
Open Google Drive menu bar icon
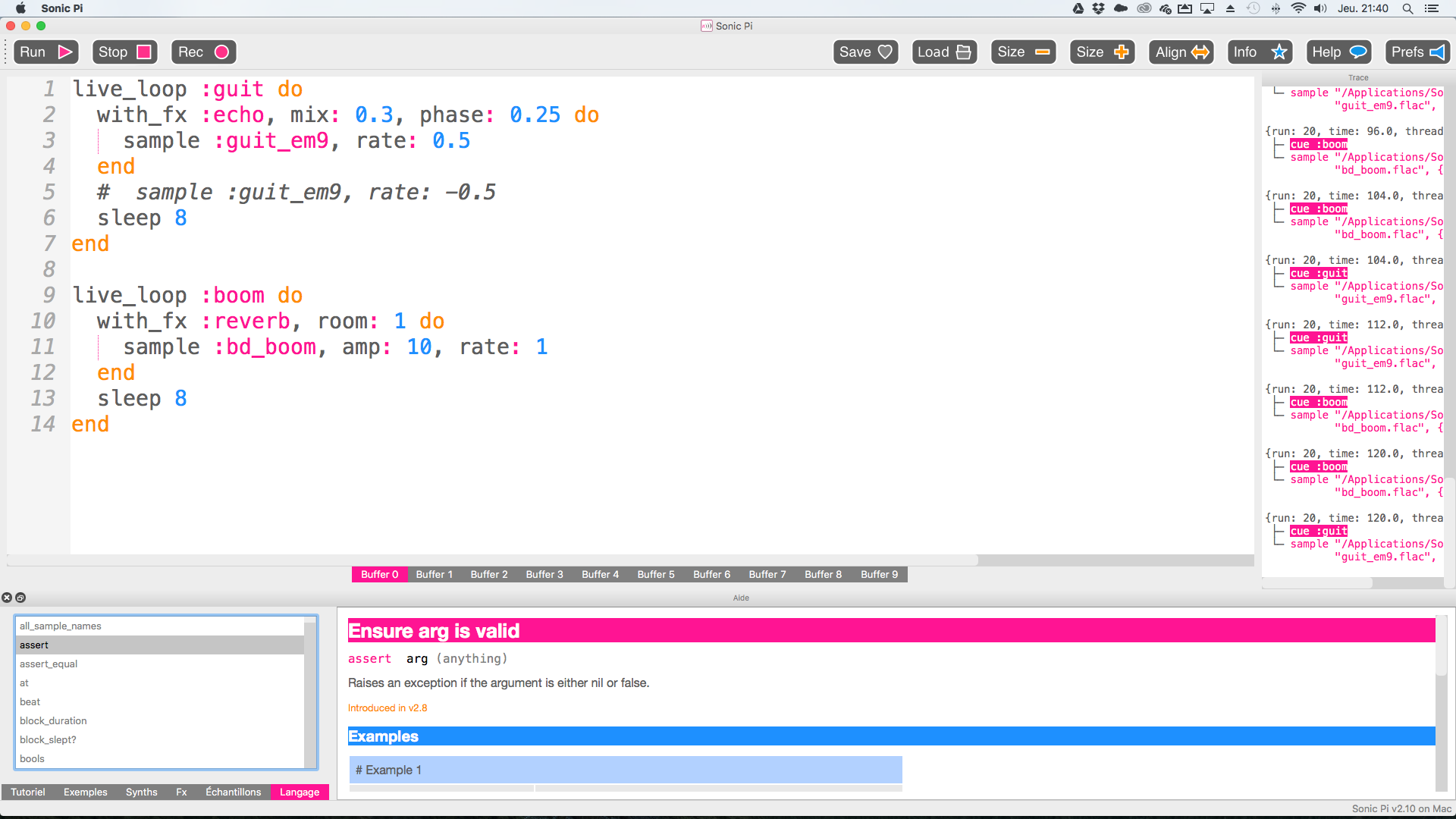(x=1078, y=8)
